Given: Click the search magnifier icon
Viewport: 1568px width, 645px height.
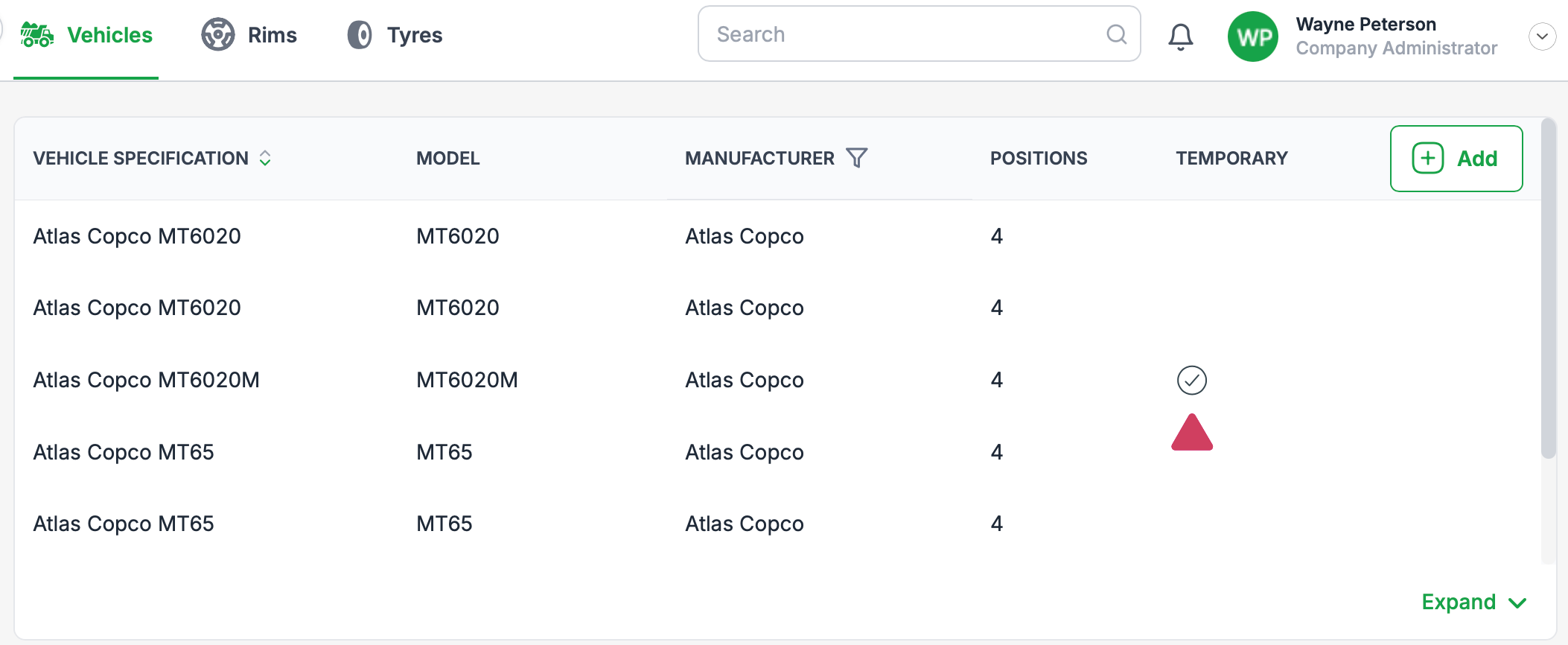Looking at the screenshot, I should point(1116,34).
